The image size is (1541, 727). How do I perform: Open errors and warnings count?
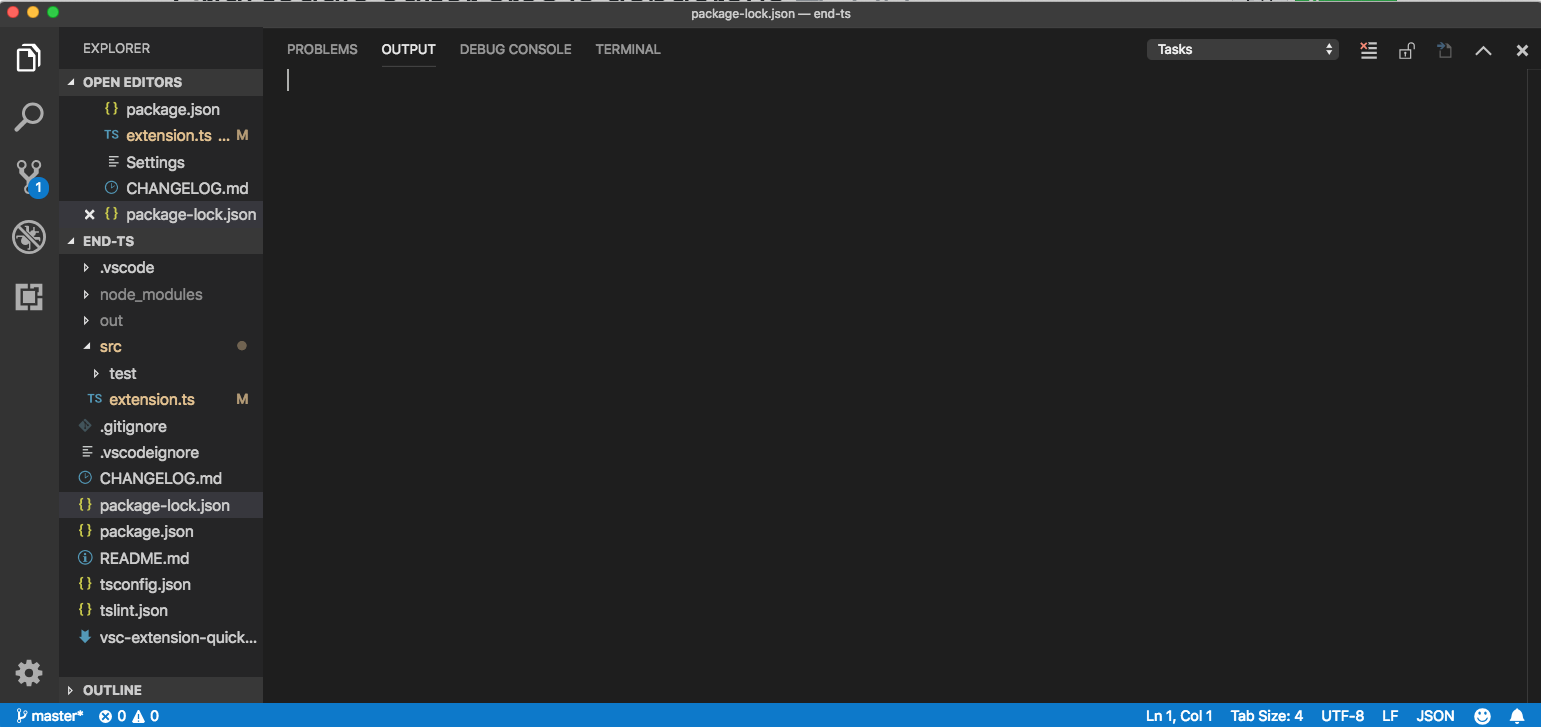tap(129, 716)
